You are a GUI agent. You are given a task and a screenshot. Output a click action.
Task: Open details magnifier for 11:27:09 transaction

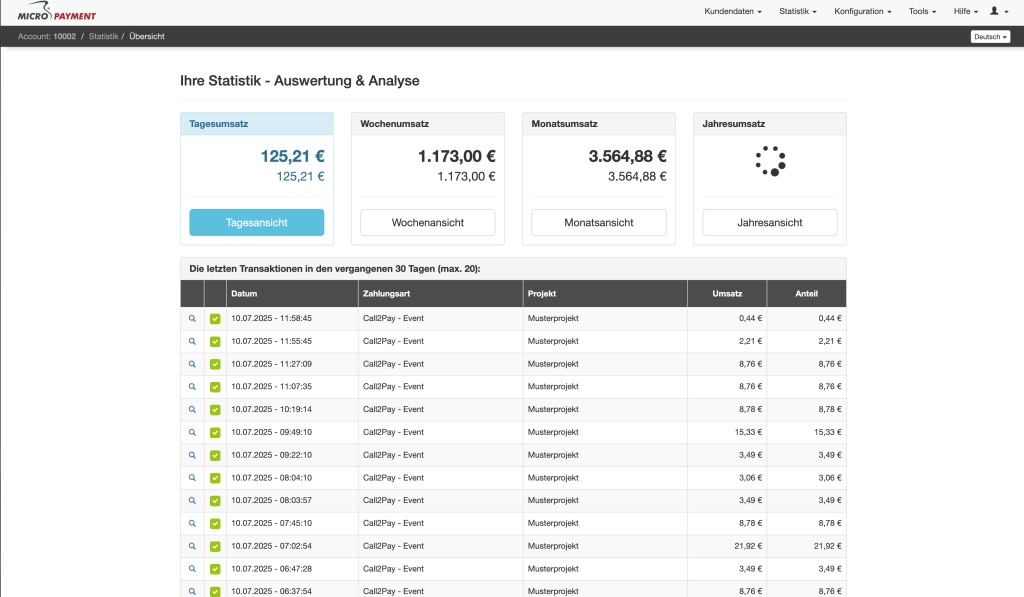192,364
